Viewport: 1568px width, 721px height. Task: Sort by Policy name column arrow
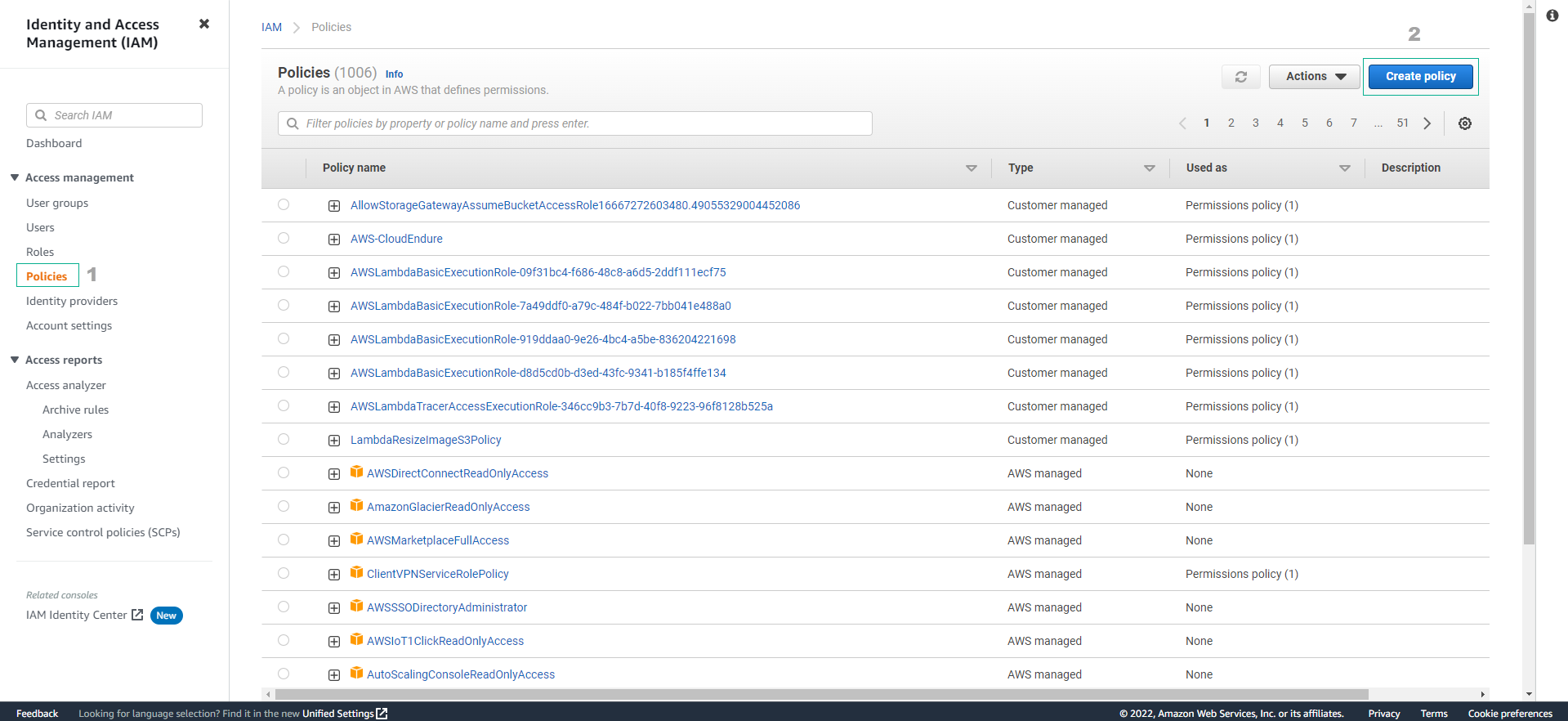click(972, 168)
